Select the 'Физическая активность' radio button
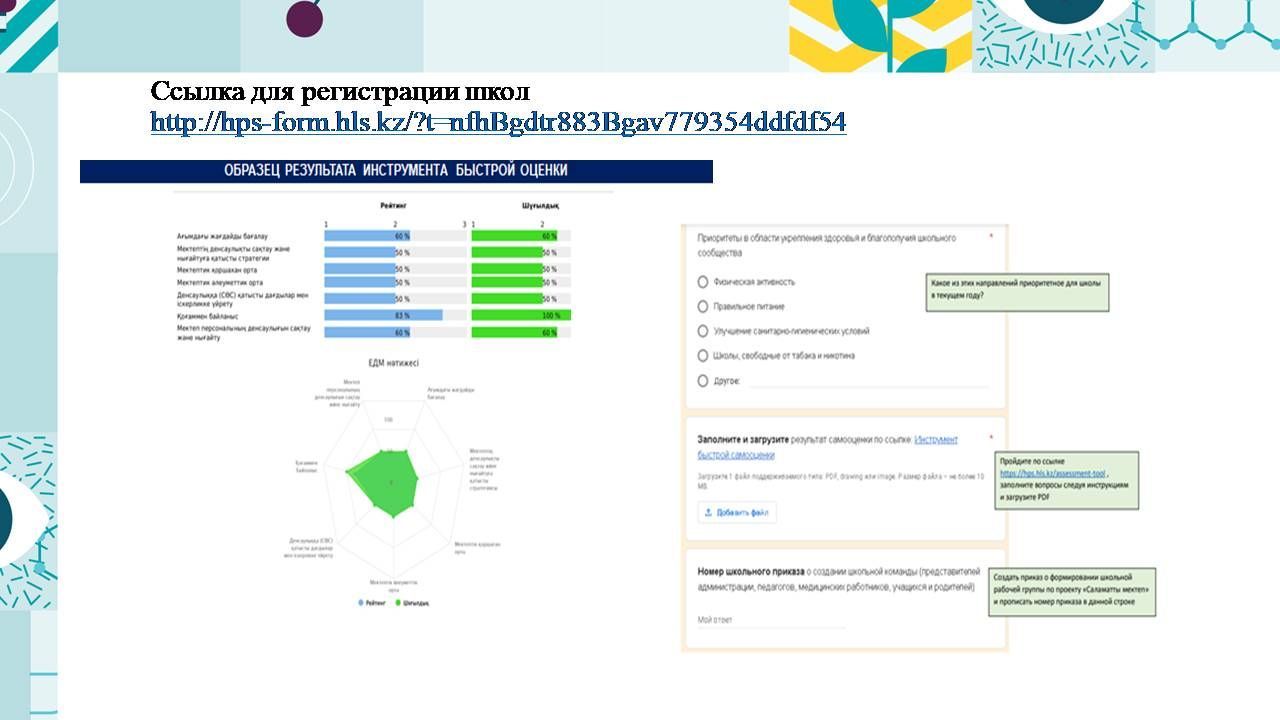Screen dimensions: 1280x720 click(x=703, y=282)
